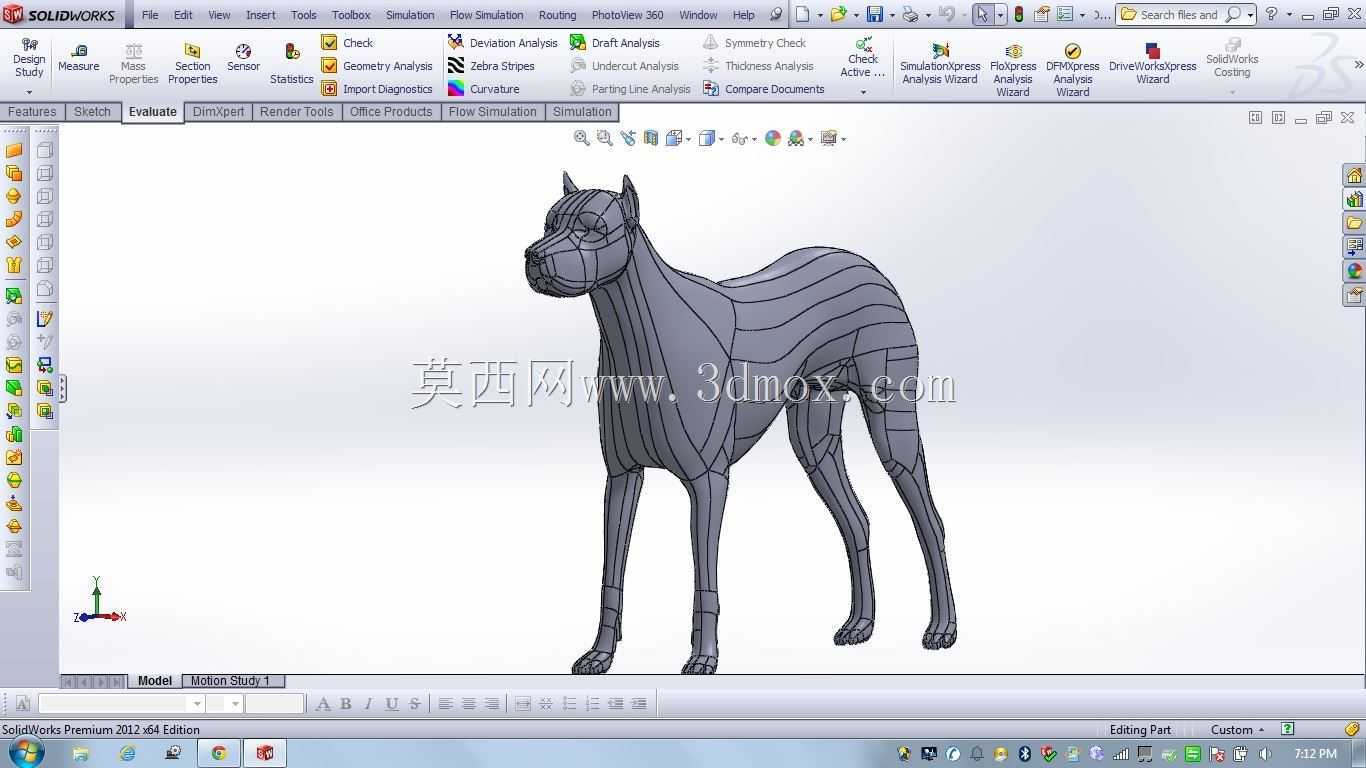The width and height of the screenshot is (1366, 768).
Task: Switch to the Render Tools tab
Action: tap(296, 111)
